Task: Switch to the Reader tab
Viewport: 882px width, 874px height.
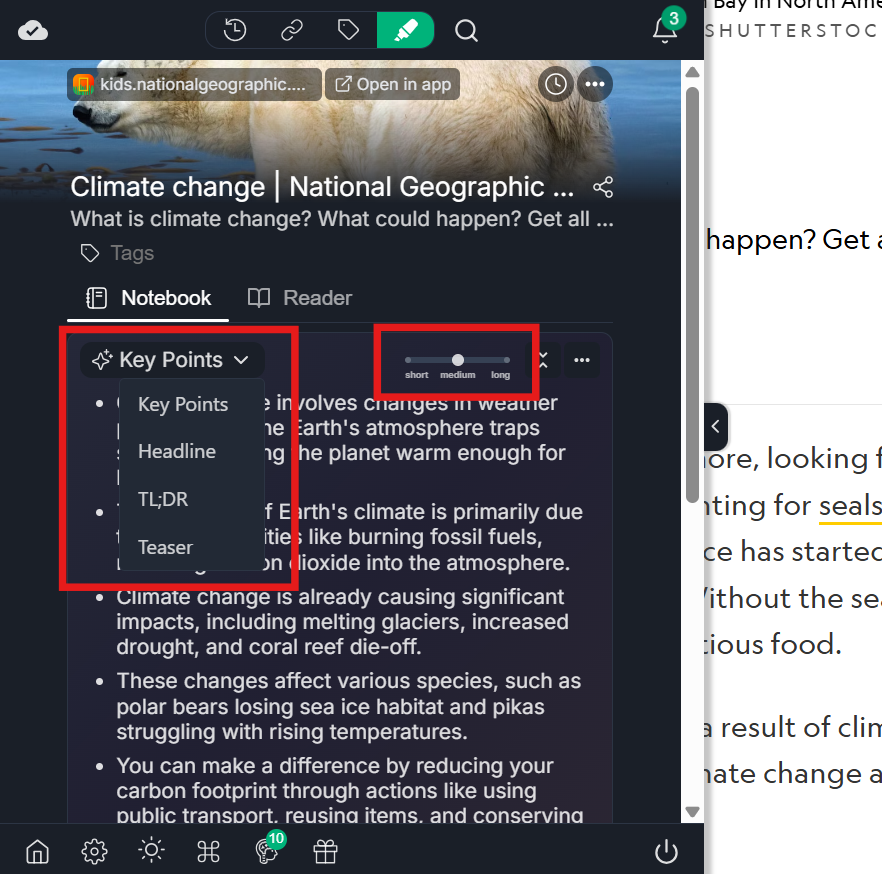Action: pos(300,298)
